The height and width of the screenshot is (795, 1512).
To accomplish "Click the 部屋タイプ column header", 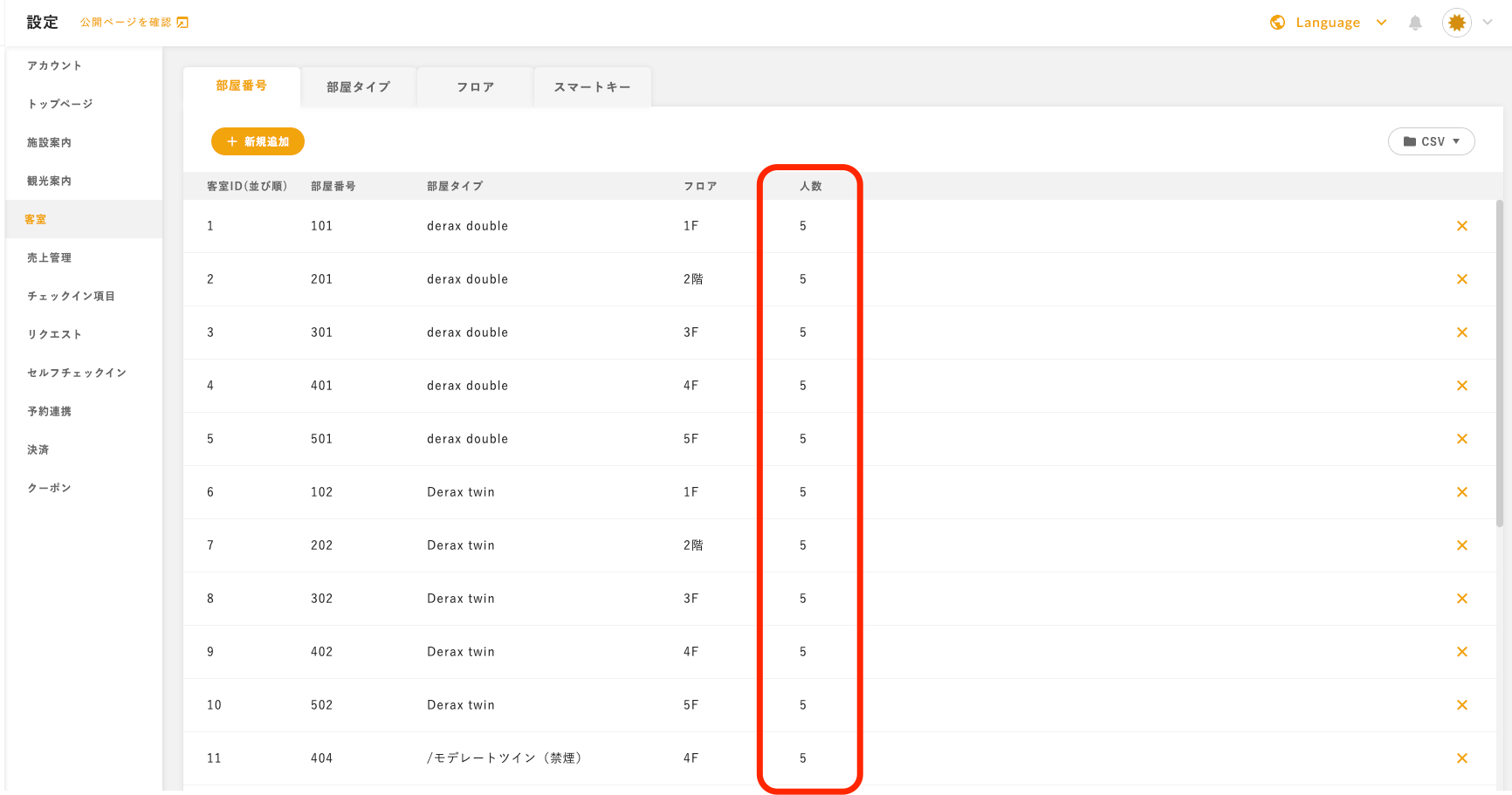I will pos(454,186).
